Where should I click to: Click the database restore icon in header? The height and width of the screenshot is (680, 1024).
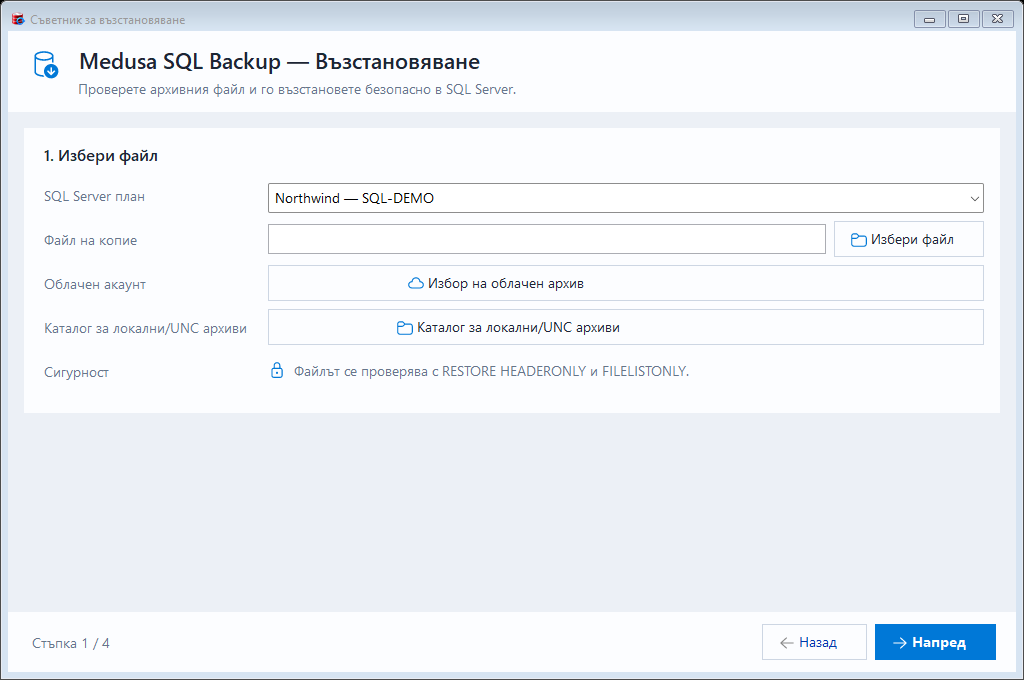click(x=46, y=65)
